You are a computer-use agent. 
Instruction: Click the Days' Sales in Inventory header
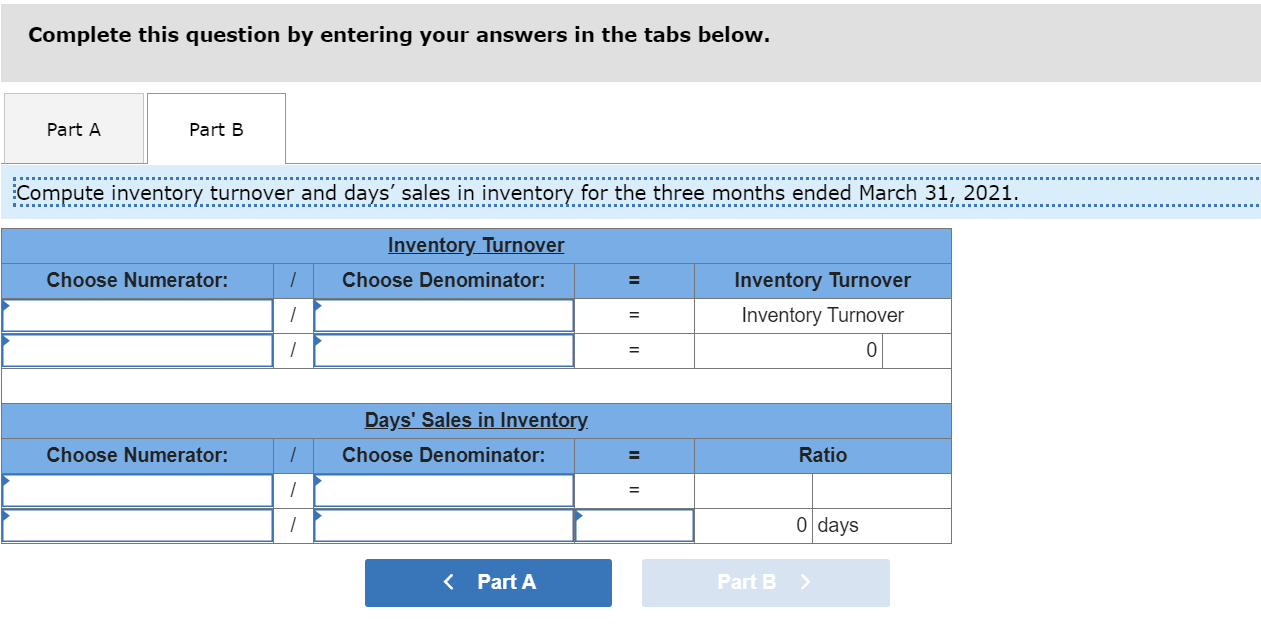(x=476, y=420)
